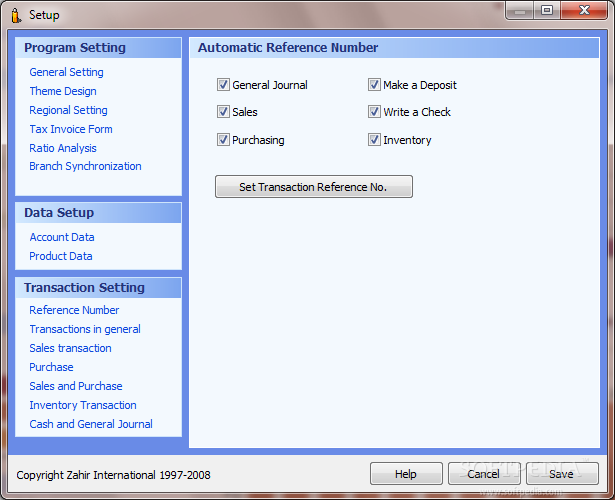615x500 pixels.
Task: Go to Cash and General Journal
Action: tap(91, 424)
